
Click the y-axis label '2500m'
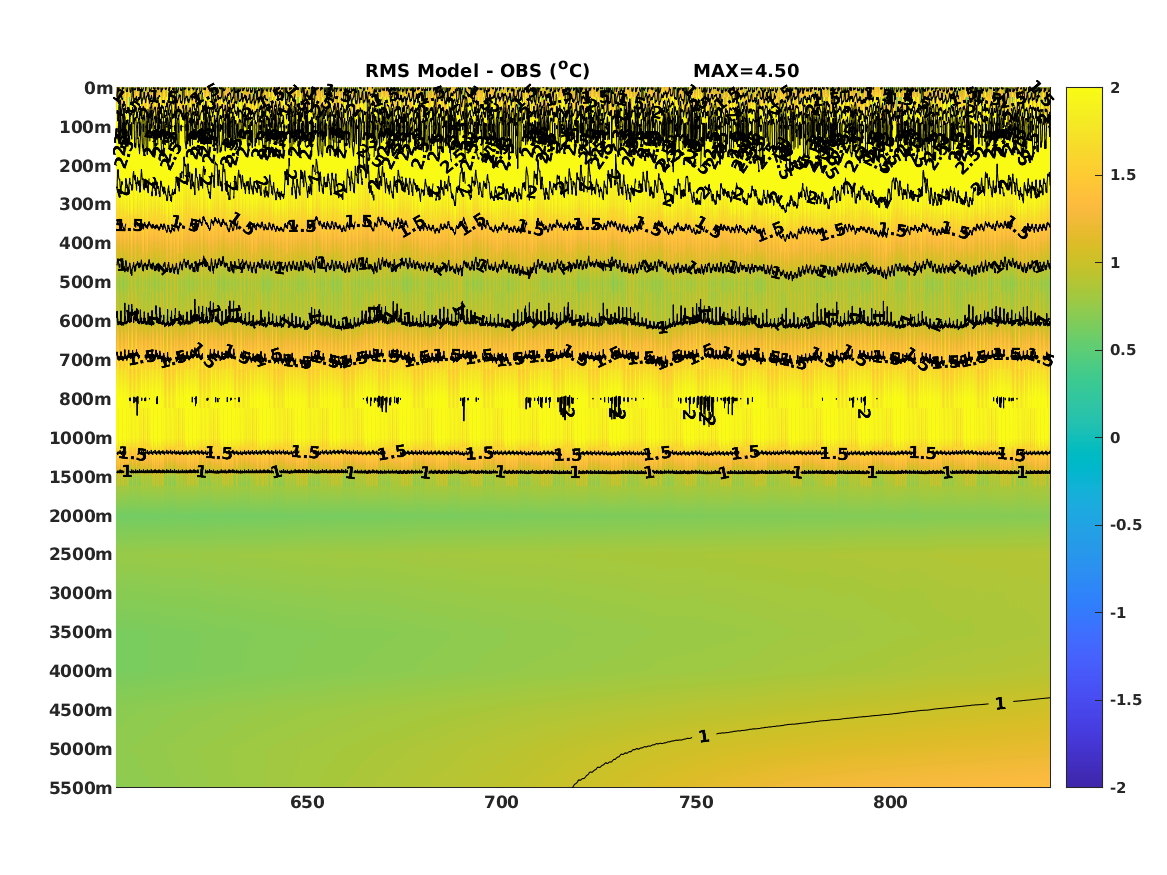[x=81, y=554]
